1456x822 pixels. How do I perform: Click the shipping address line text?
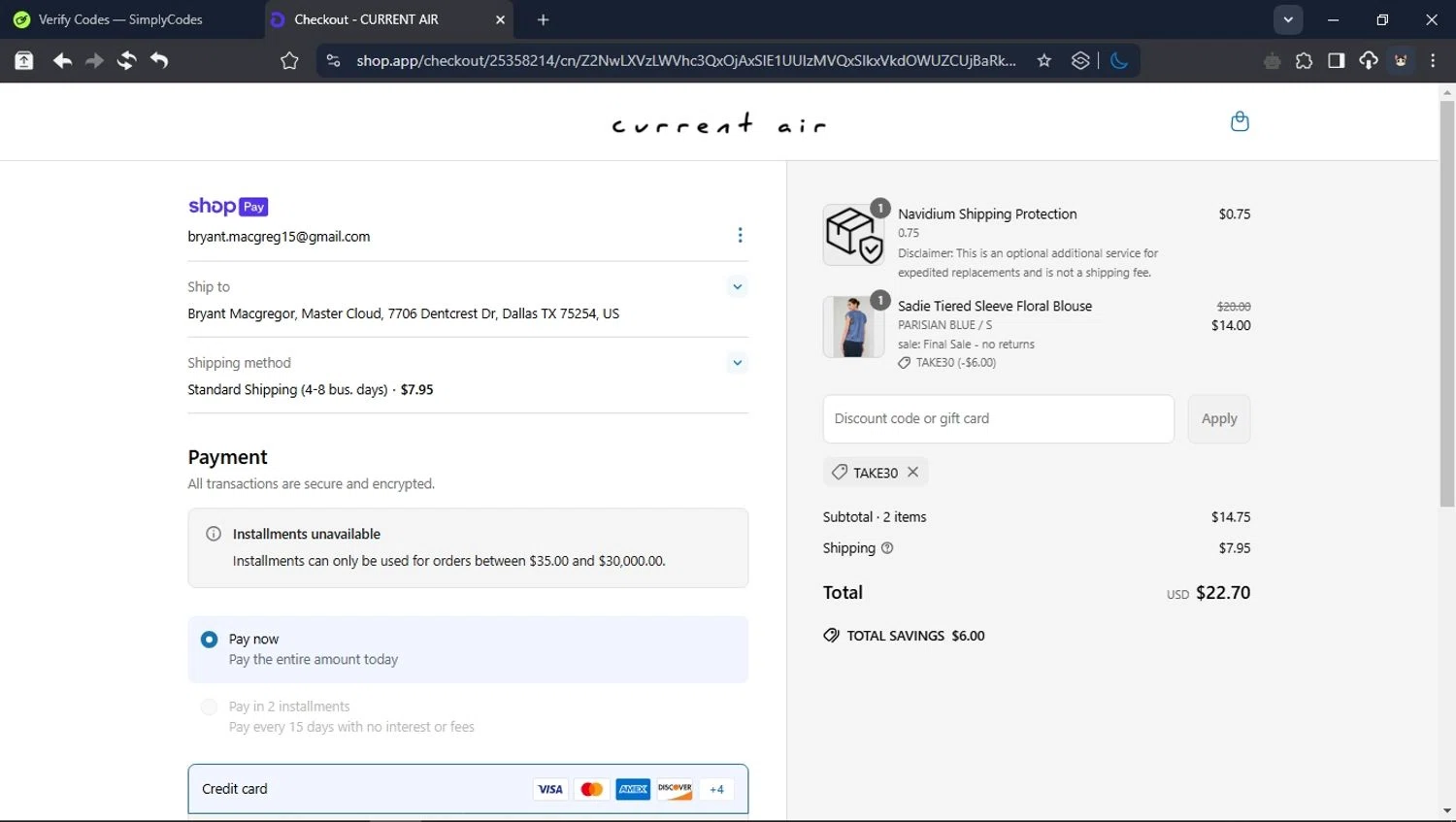click(x=403, y=313)
